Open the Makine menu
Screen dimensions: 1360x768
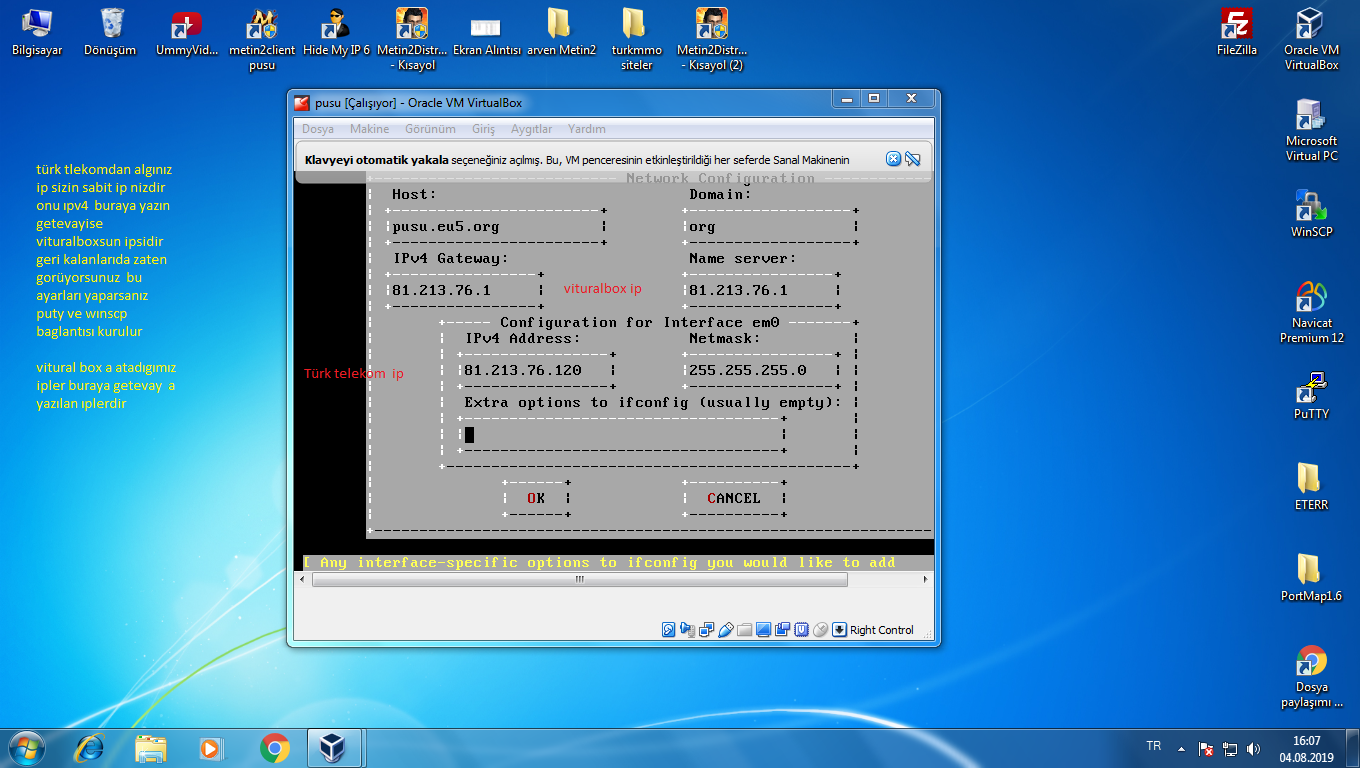369,129
